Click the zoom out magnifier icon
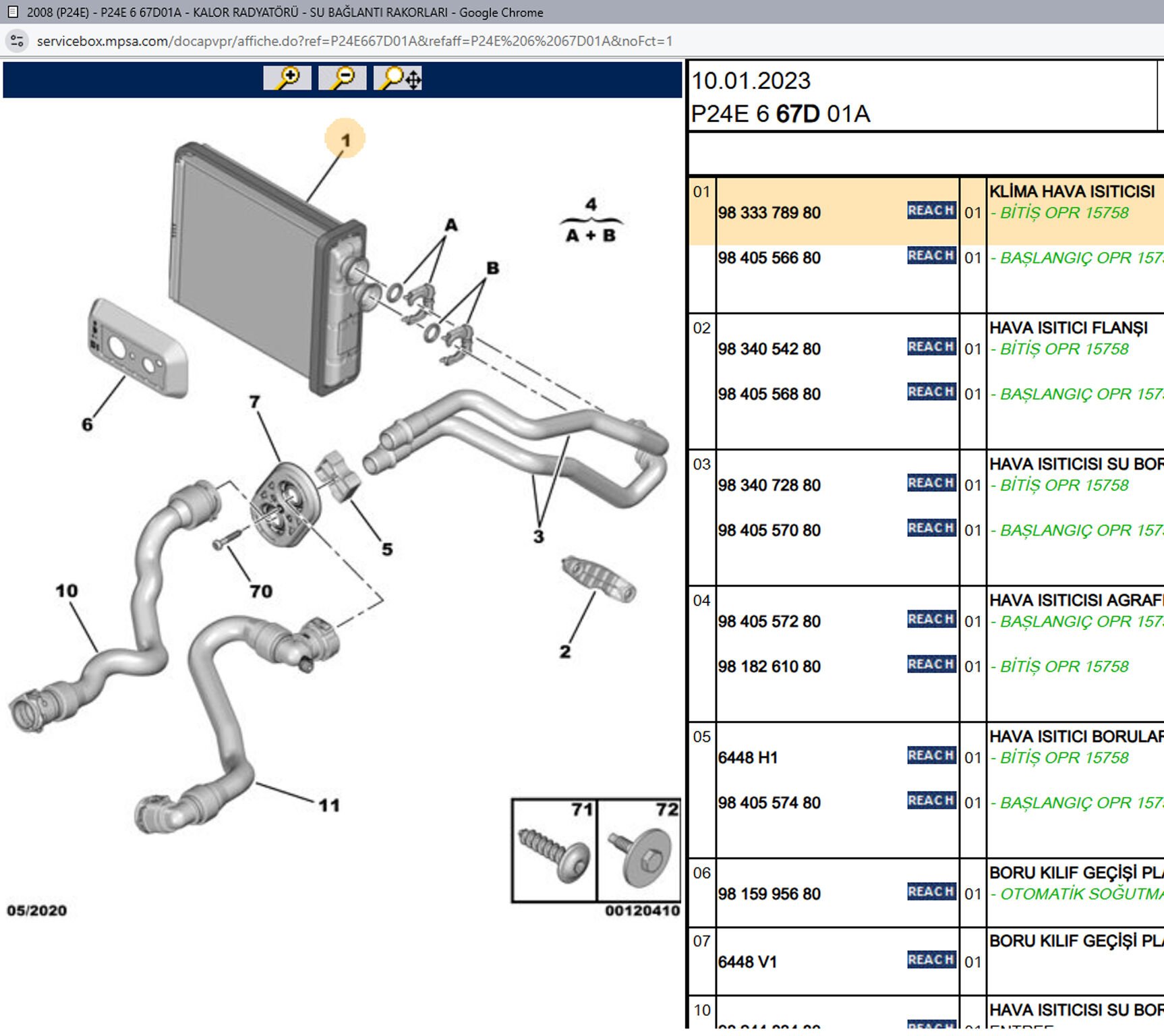The image size is (1164, 1036). click(x=343, y=78)
